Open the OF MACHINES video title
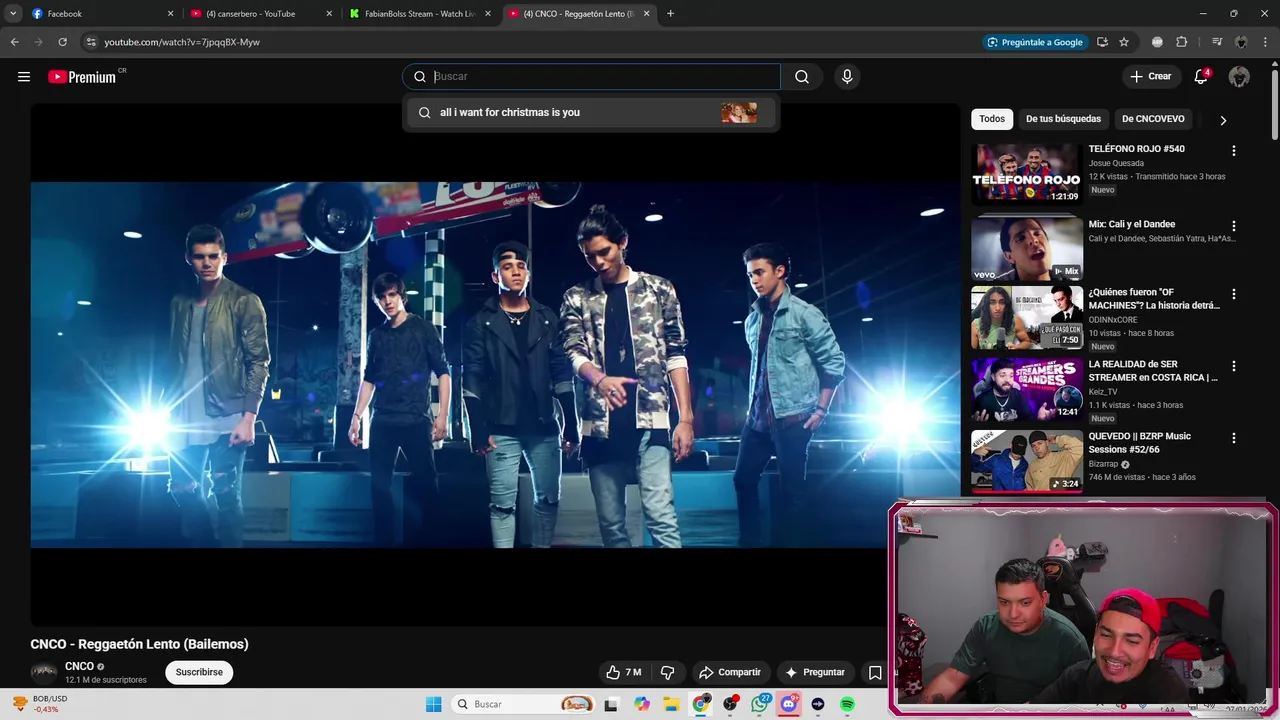Image resolution: width=1280 pixels, height=720 pixels. (x=1154, y=299)
